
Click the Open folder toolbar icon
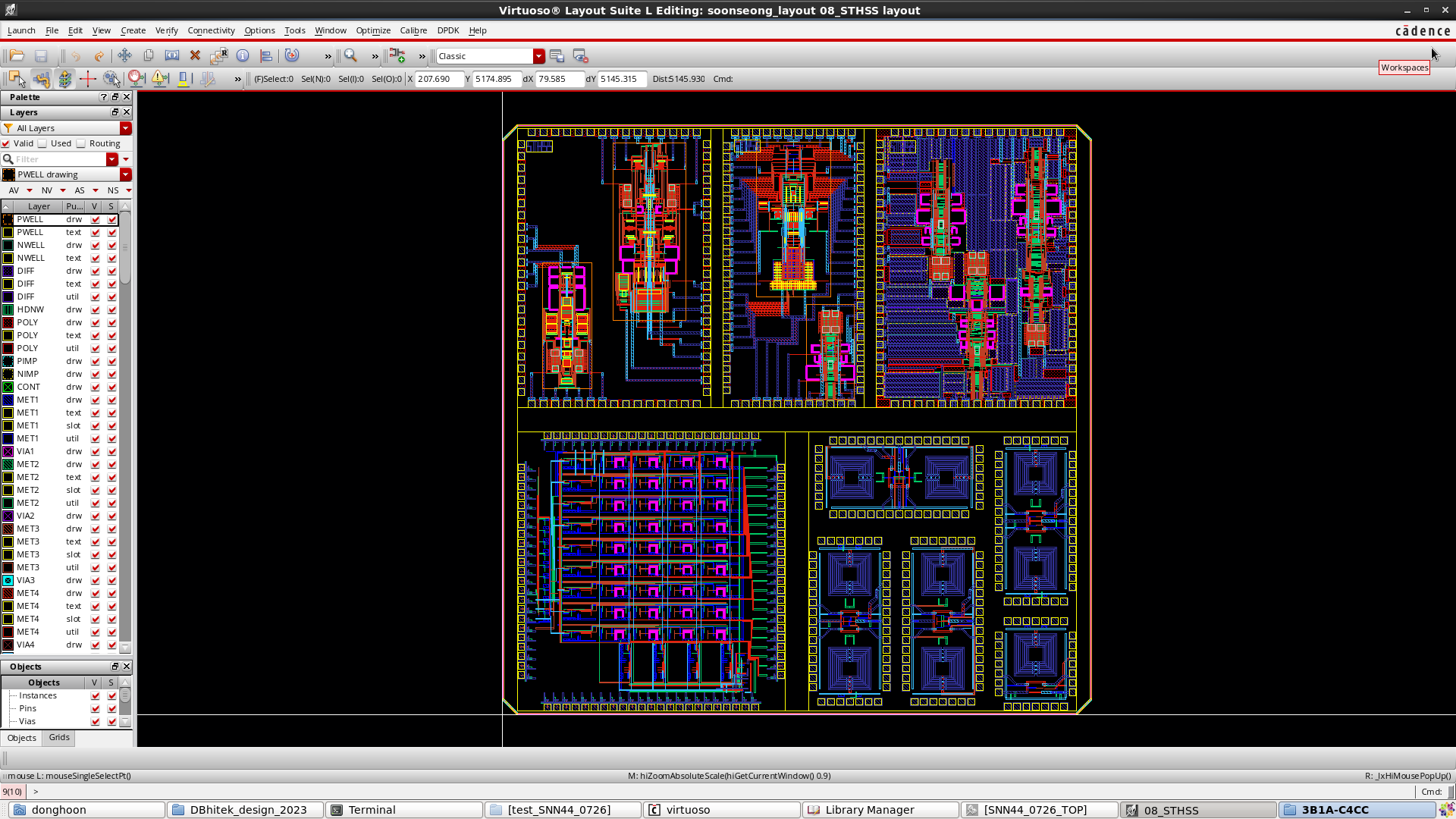17,56
